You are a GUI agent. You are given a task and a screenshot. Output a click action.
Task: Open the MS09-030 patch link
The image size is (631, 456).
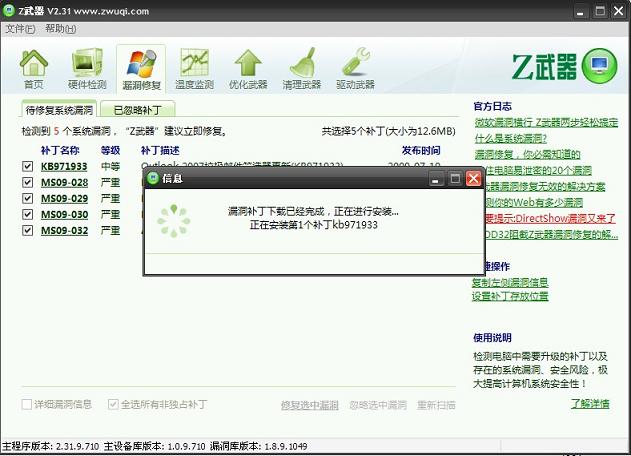pyautogui.click(x=64, y=215)
